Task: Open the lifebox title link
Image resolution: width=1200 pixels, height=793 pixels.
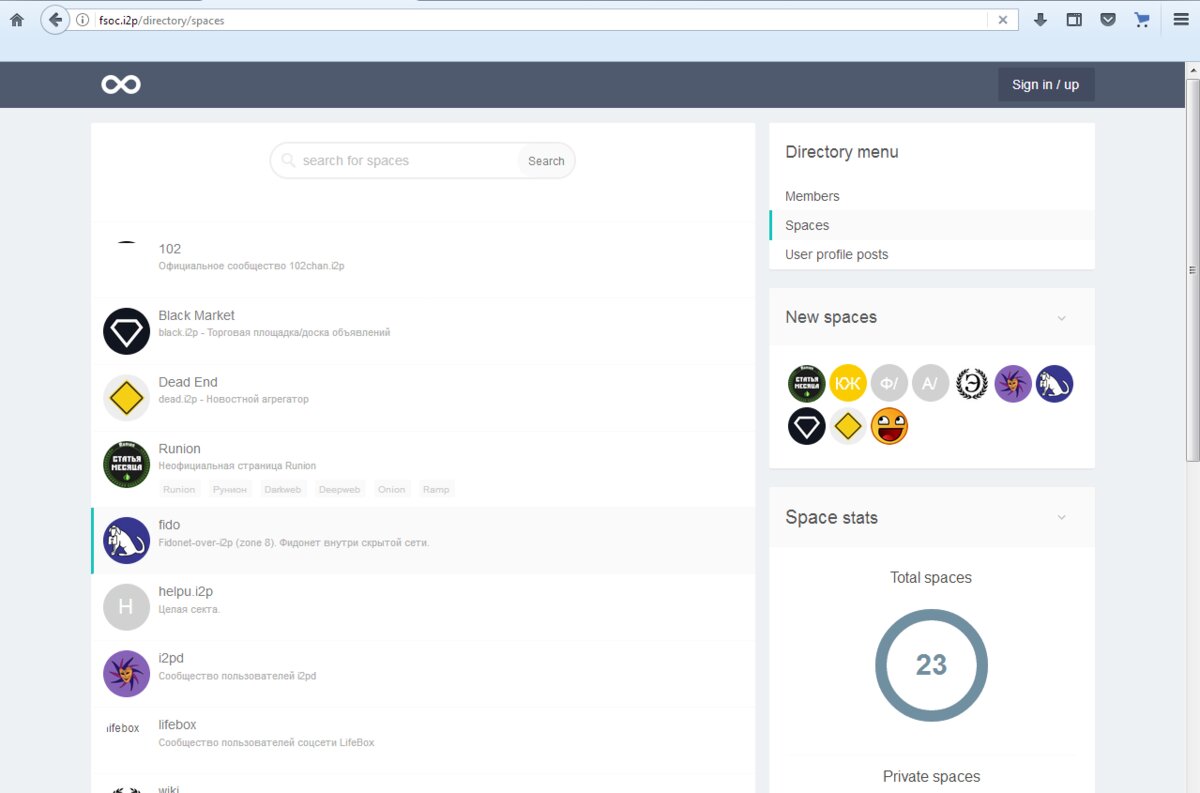Action: pos(178,724)
